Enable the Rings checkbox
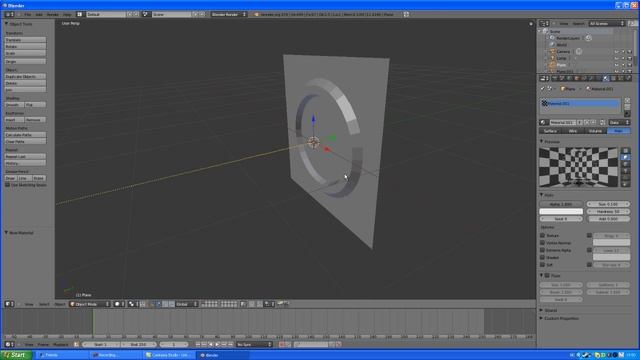 (589, 236)
